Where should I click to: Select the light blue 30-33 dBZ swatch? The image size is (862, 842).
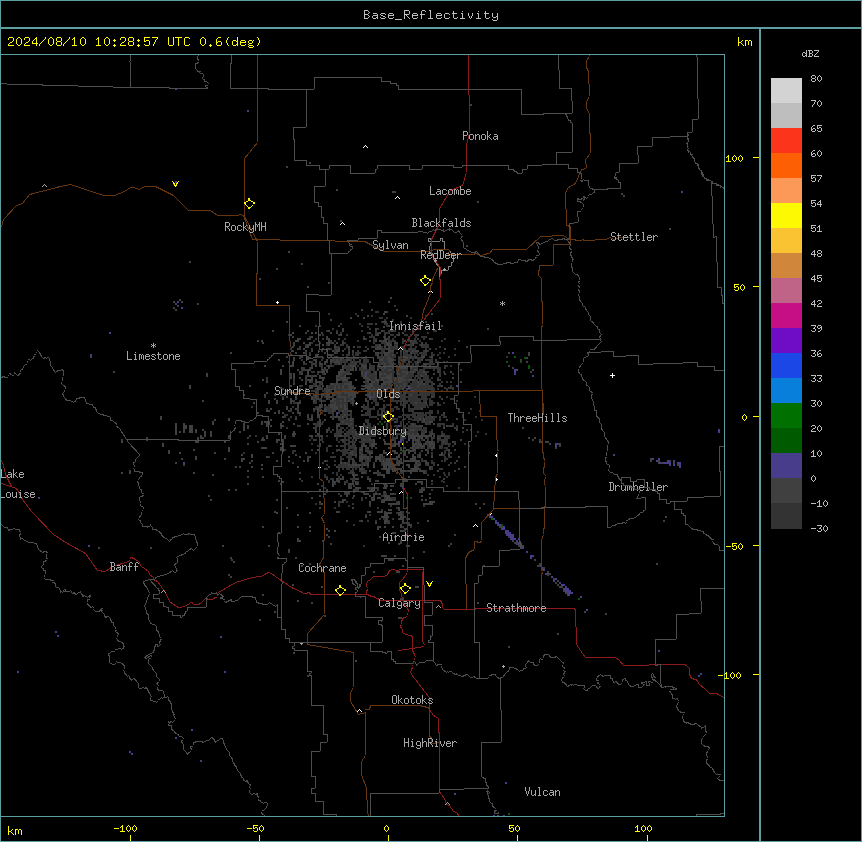coord(786,390)
